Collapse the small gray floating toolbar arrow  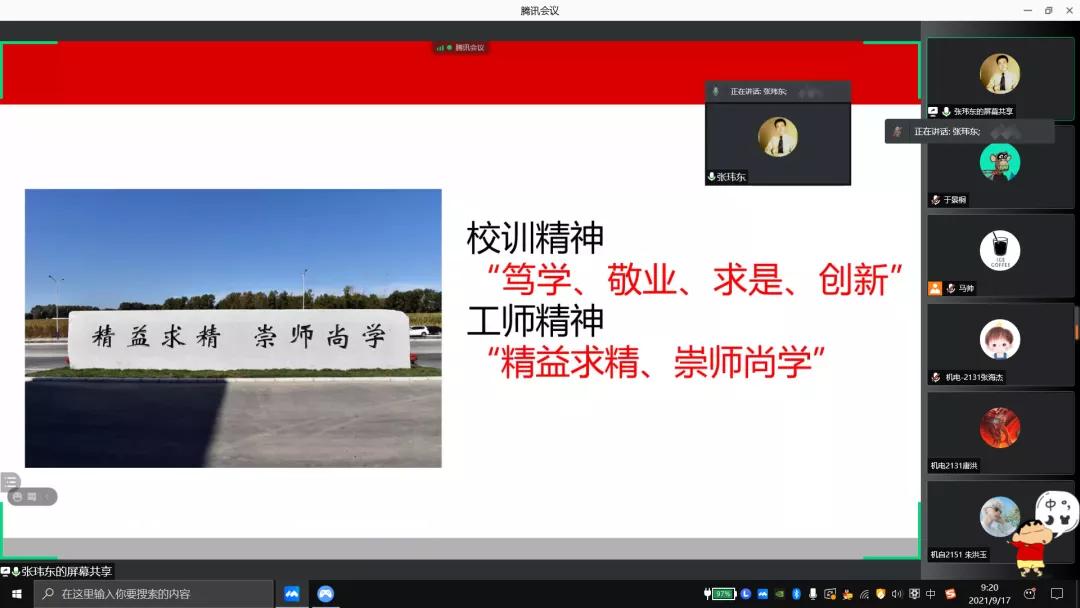pos(46,497)
